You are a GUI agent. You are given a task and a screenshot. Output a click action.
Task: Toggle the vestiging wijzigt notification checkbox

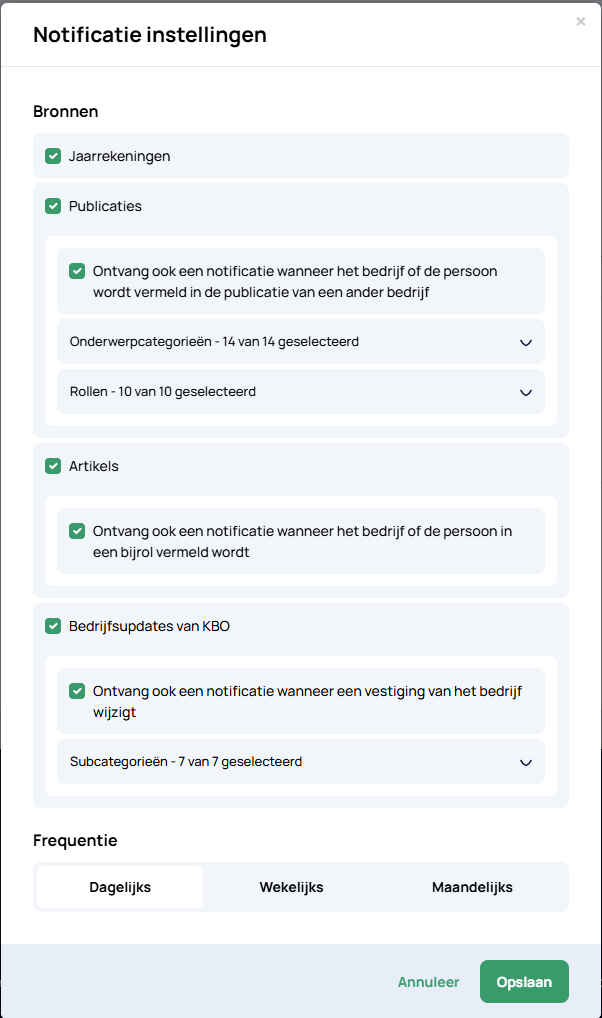click(x=77, y=691)
